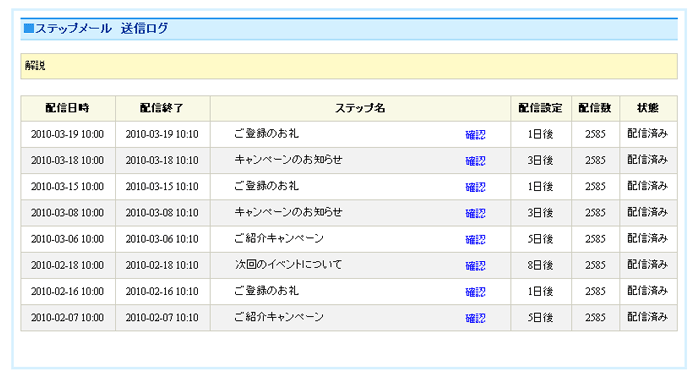Click the 解説 explanation box
The height and width of the screenshot is (377, 700).
[x=349, y=66]
